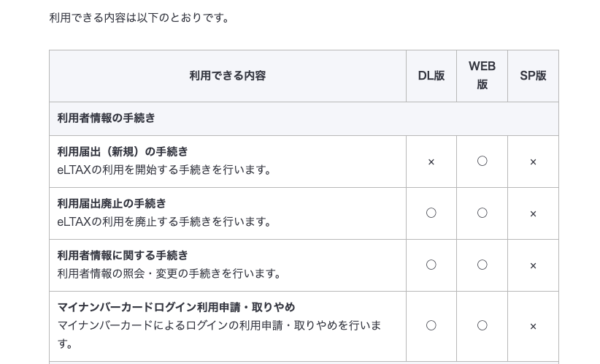
Task: Click the 利用届出（新規）の手続き title
Action: pos(122,152)
